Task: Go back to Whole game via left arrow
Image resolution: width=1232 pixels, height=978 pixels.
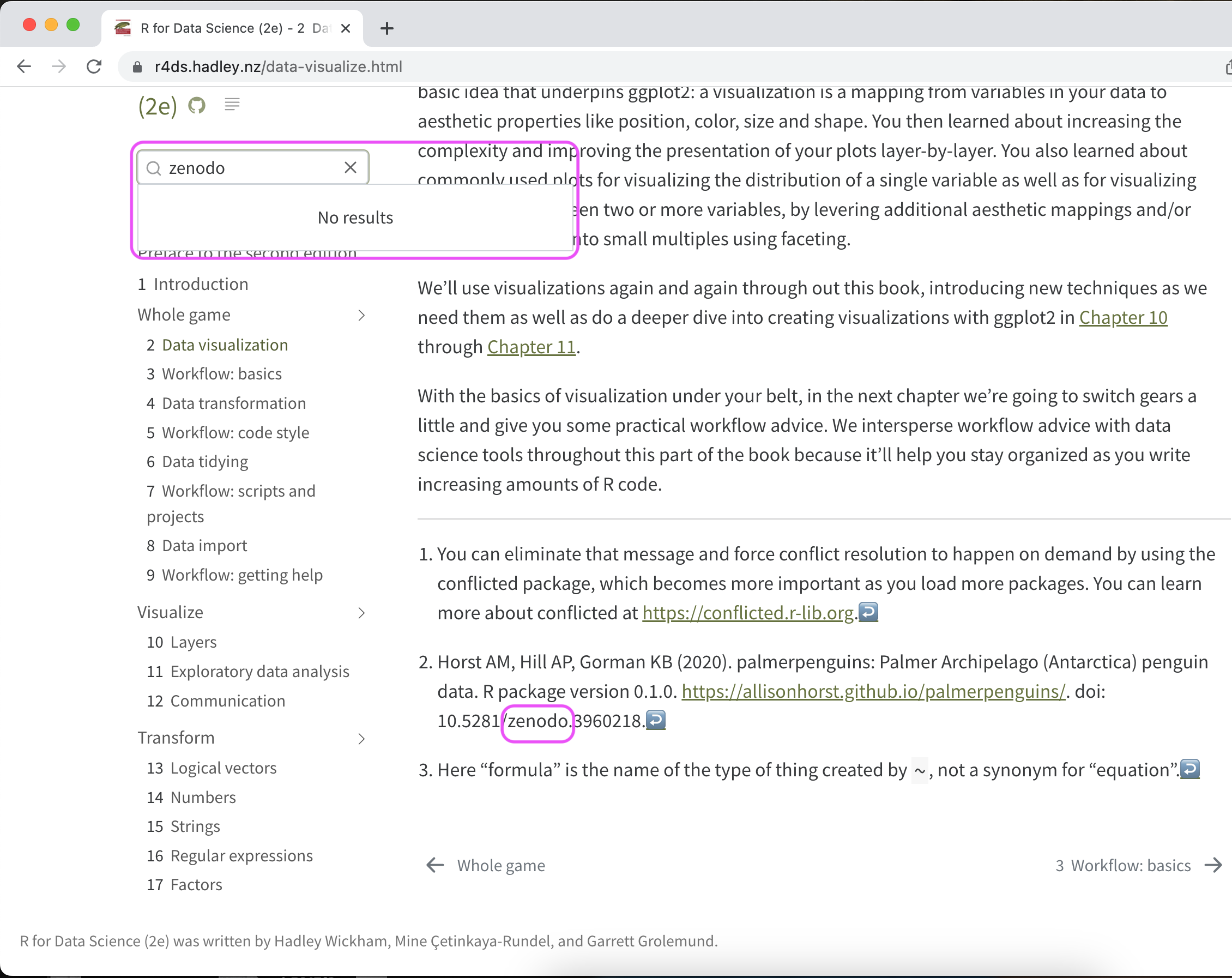Action: coord(435,865)
